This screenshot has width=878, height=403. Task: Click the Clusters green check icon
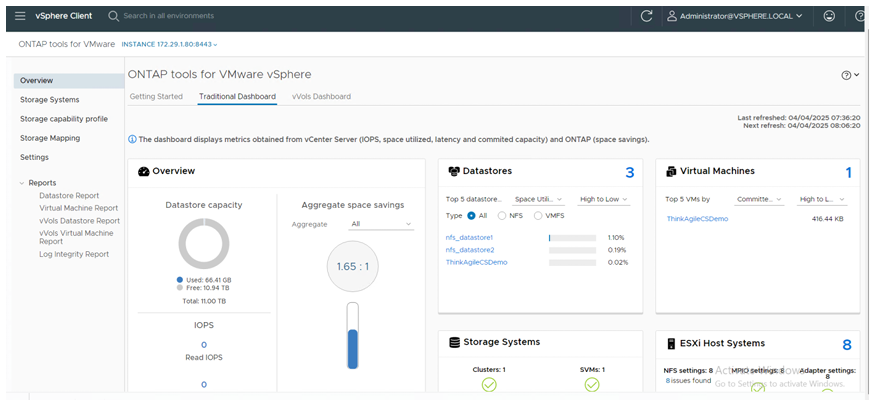click(489, 385)
